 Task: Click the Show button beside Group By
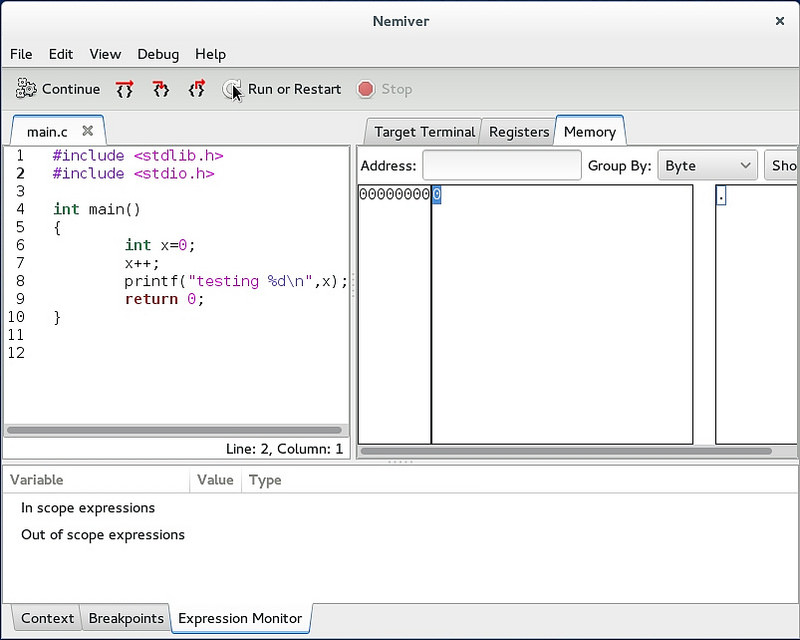(x=783, y=166)
